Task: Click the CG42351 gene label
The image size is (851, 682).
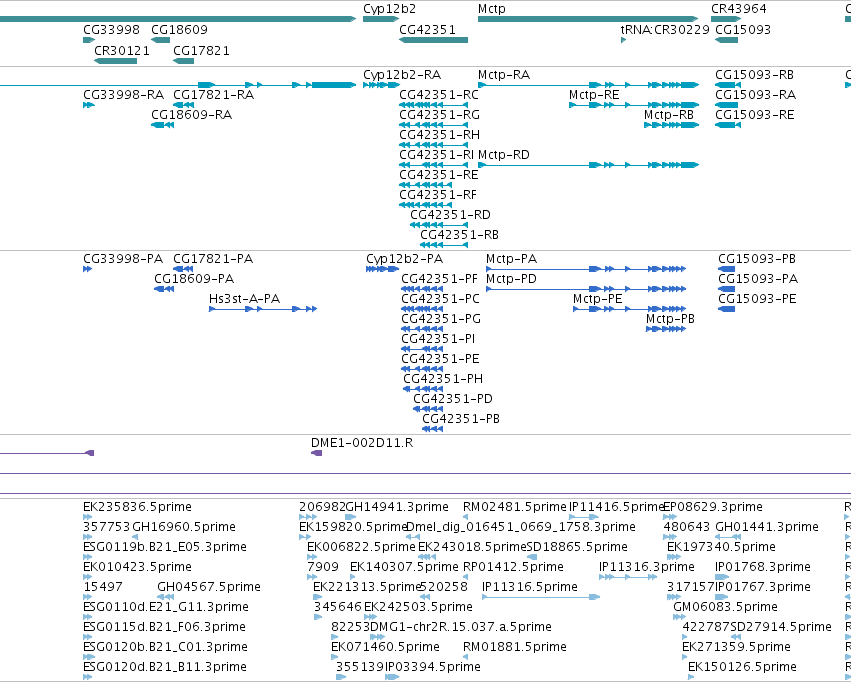Action: 428,29
